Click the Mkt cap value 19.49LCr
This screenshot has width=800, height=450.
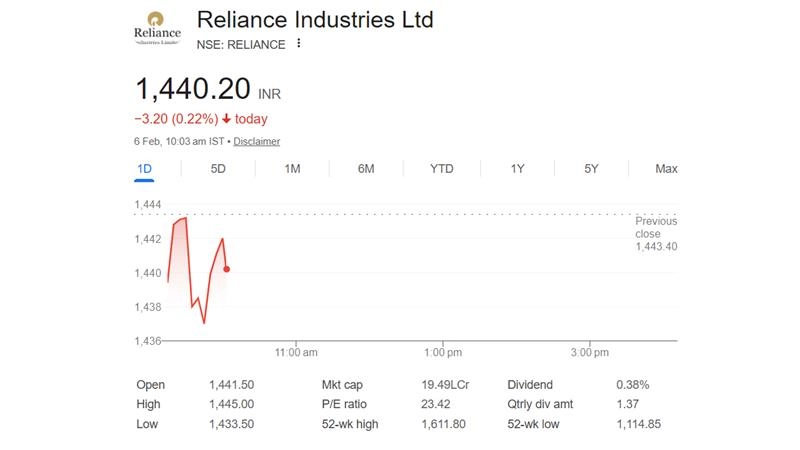446,385
